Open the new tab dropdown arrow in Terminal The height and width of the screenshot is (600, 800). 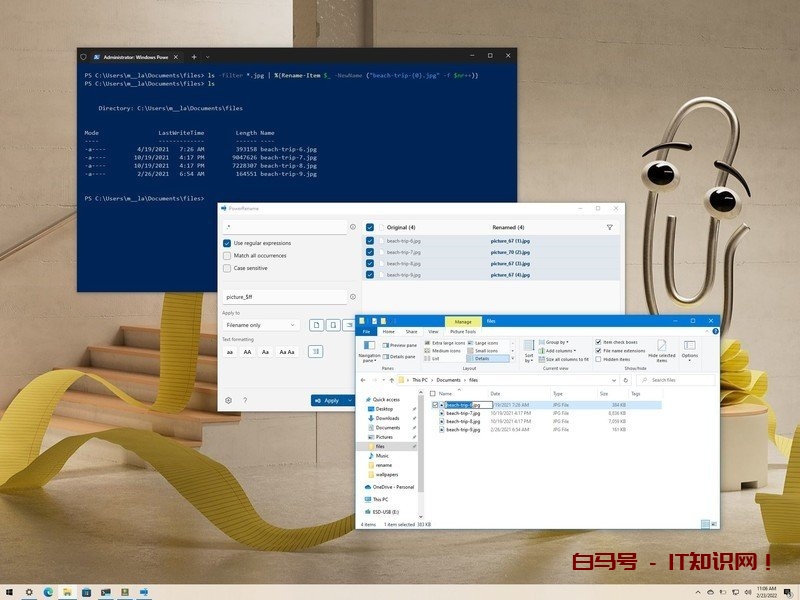click(x=208, y=56)
